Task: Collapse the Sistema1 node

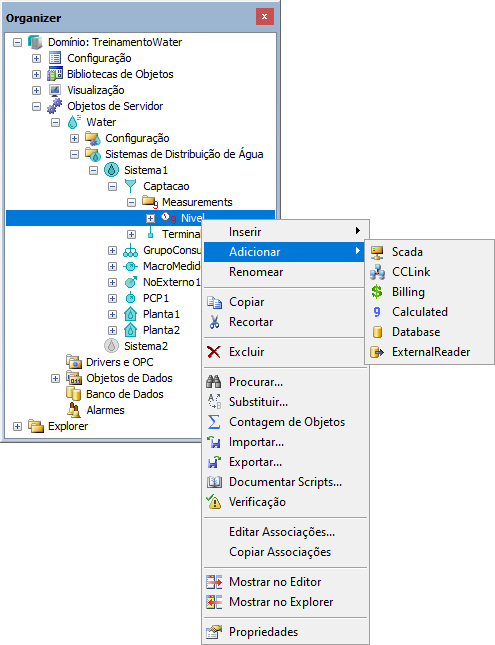Action: pos(93,170)
